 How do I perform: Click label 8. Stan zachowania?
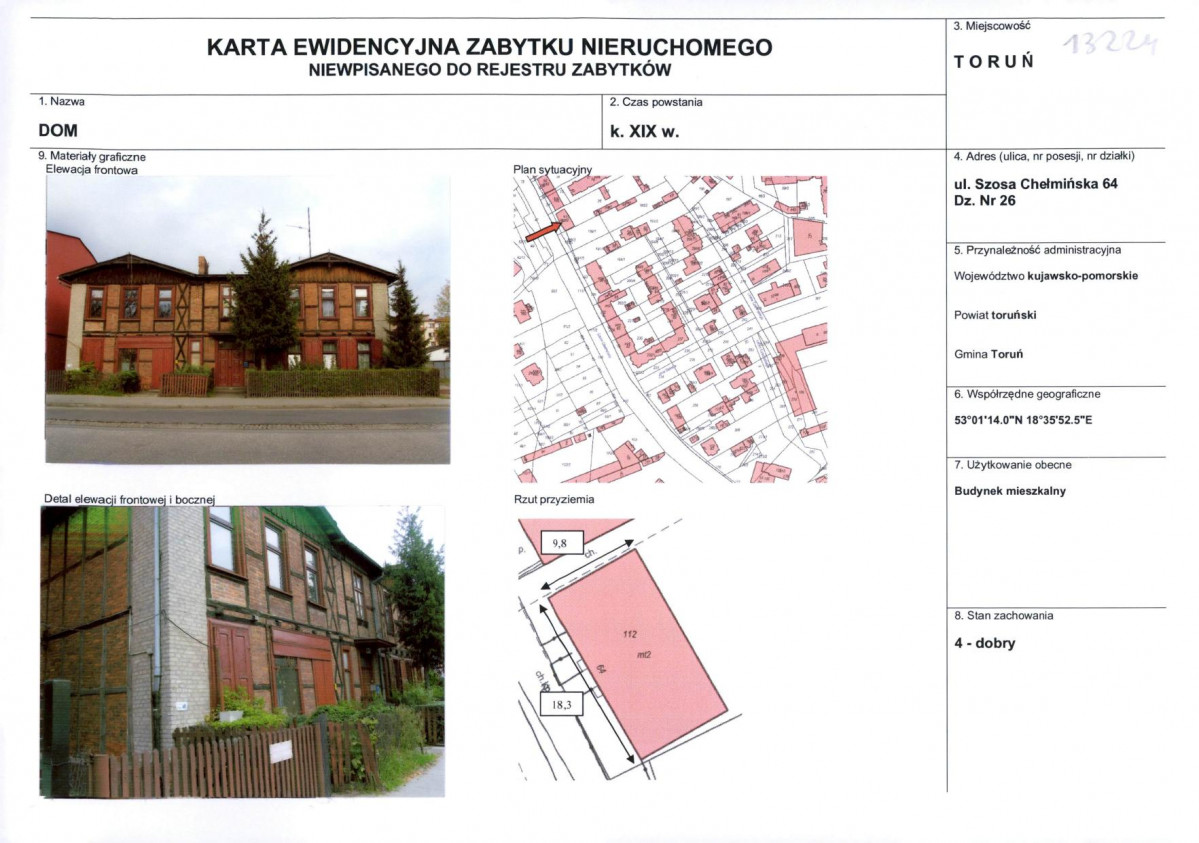coord(1003,616)
